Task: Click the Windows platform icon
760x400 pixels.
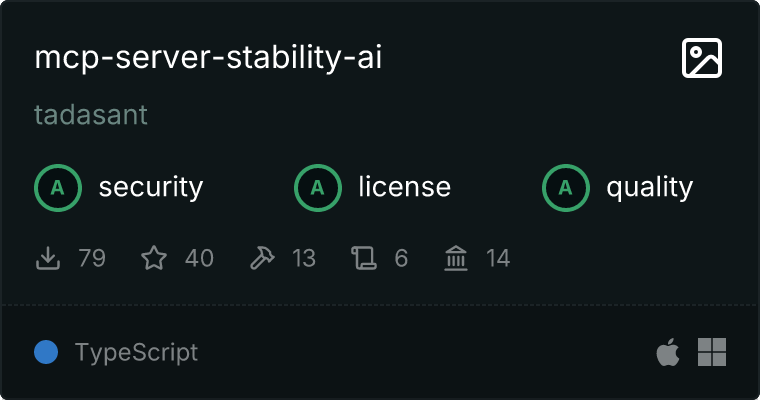Action: (712, 352)
